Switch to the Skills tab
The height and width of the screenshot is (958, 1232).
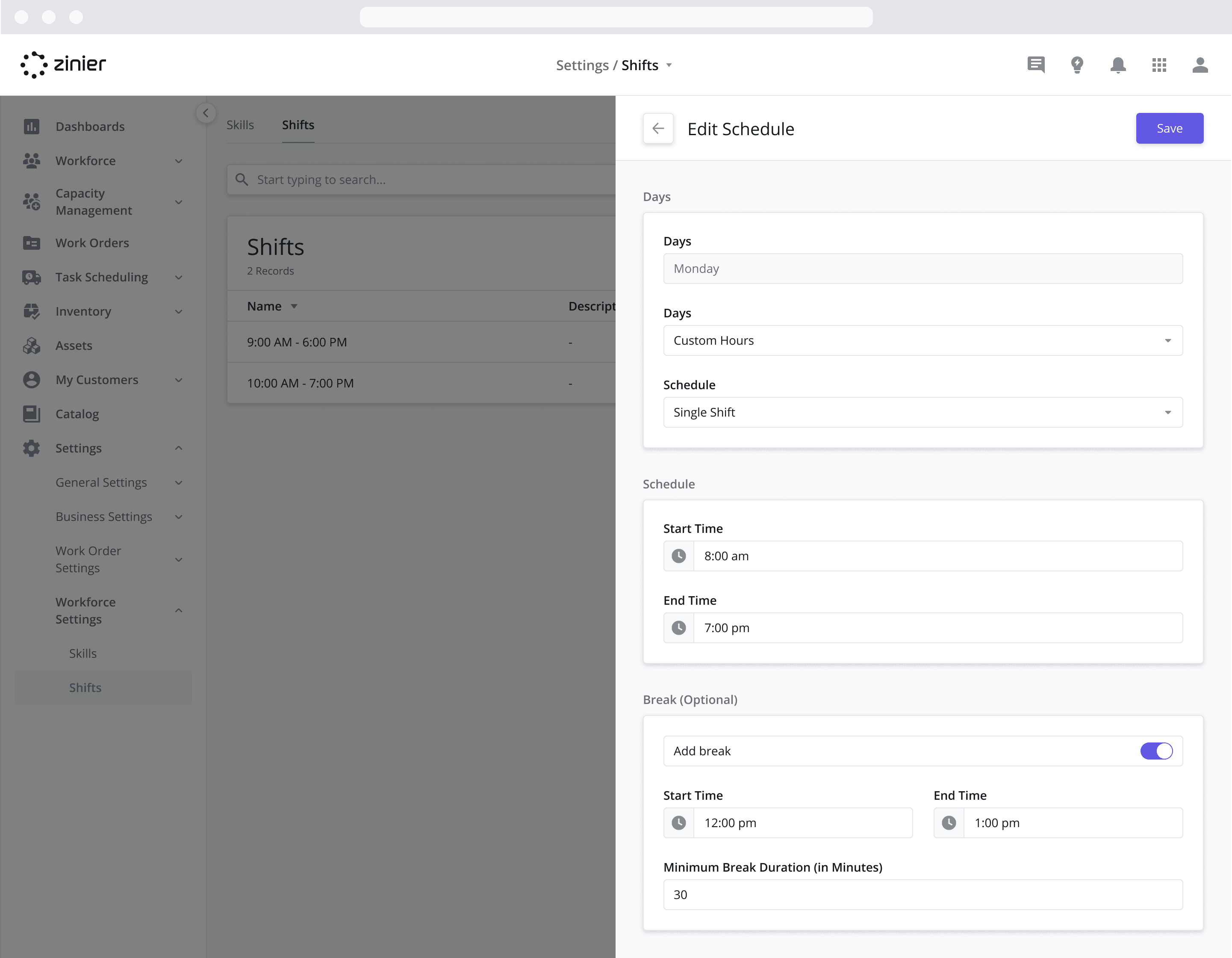coord(240,125)
